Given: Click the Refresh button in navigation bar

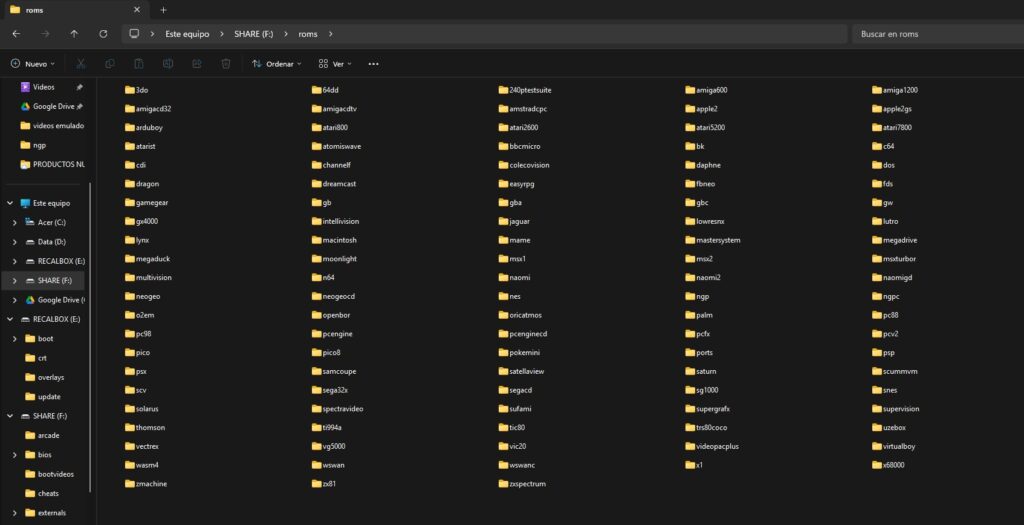Looking at the screenshot, I should click(103, 33).
